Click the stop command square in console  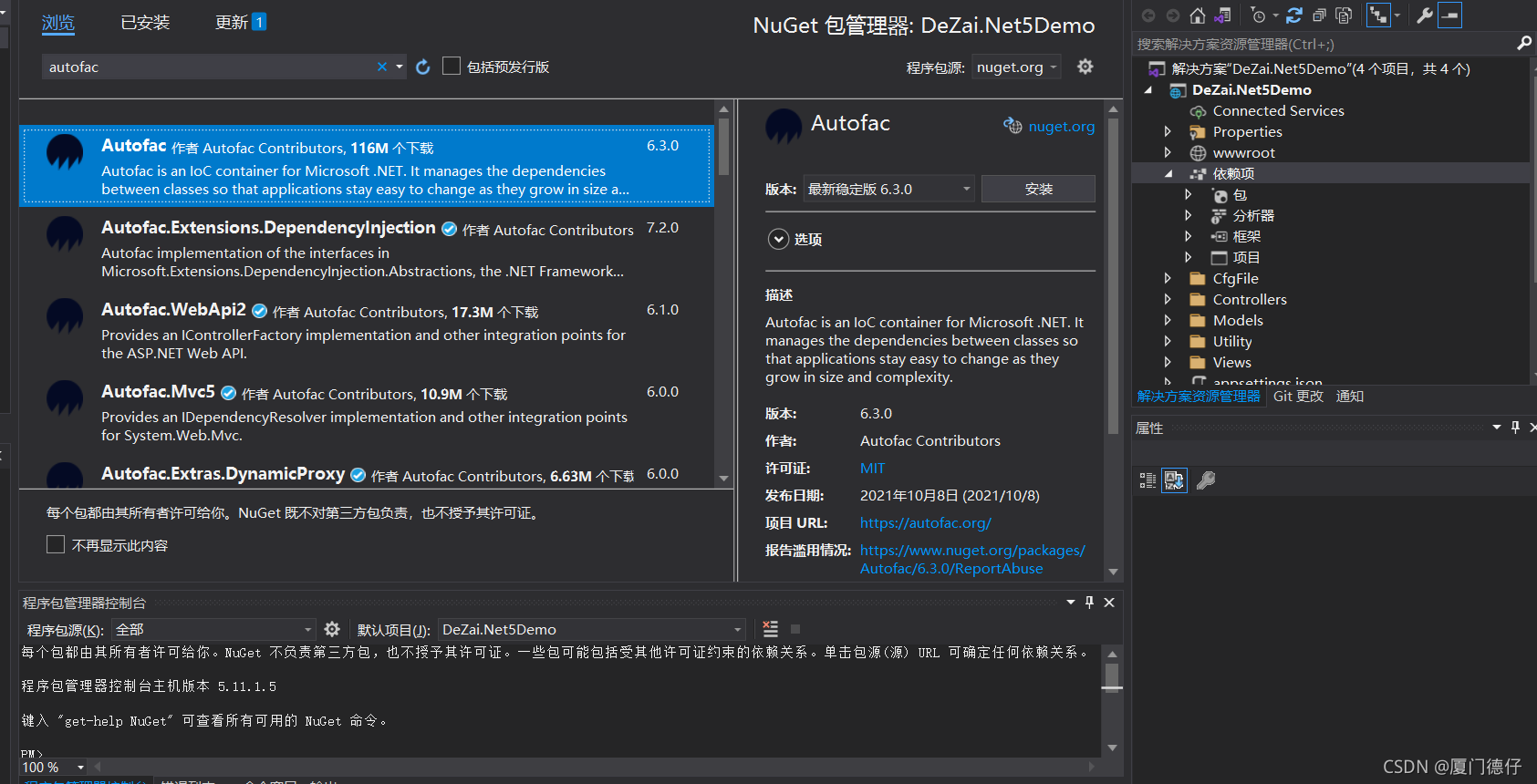coord(795,629)
